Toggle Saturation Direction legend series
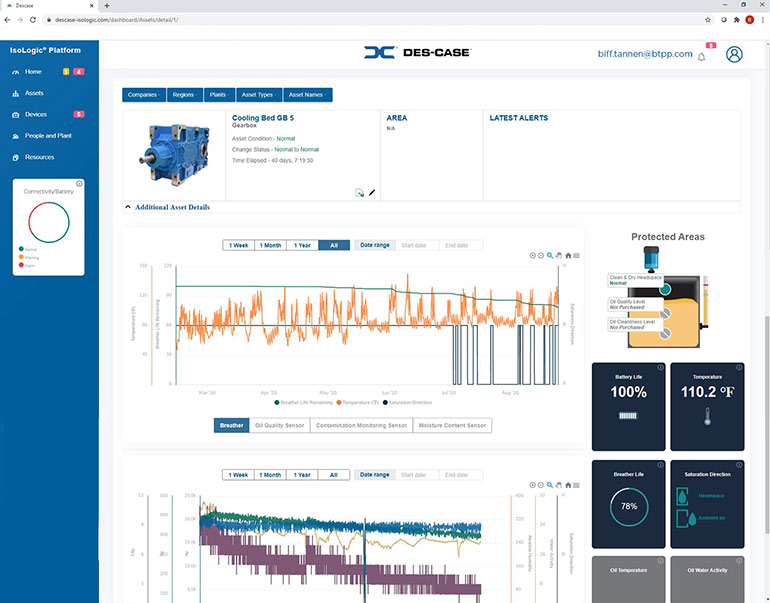Image resolution: width=770 pixels, height=603 pixels. (407, 403)
